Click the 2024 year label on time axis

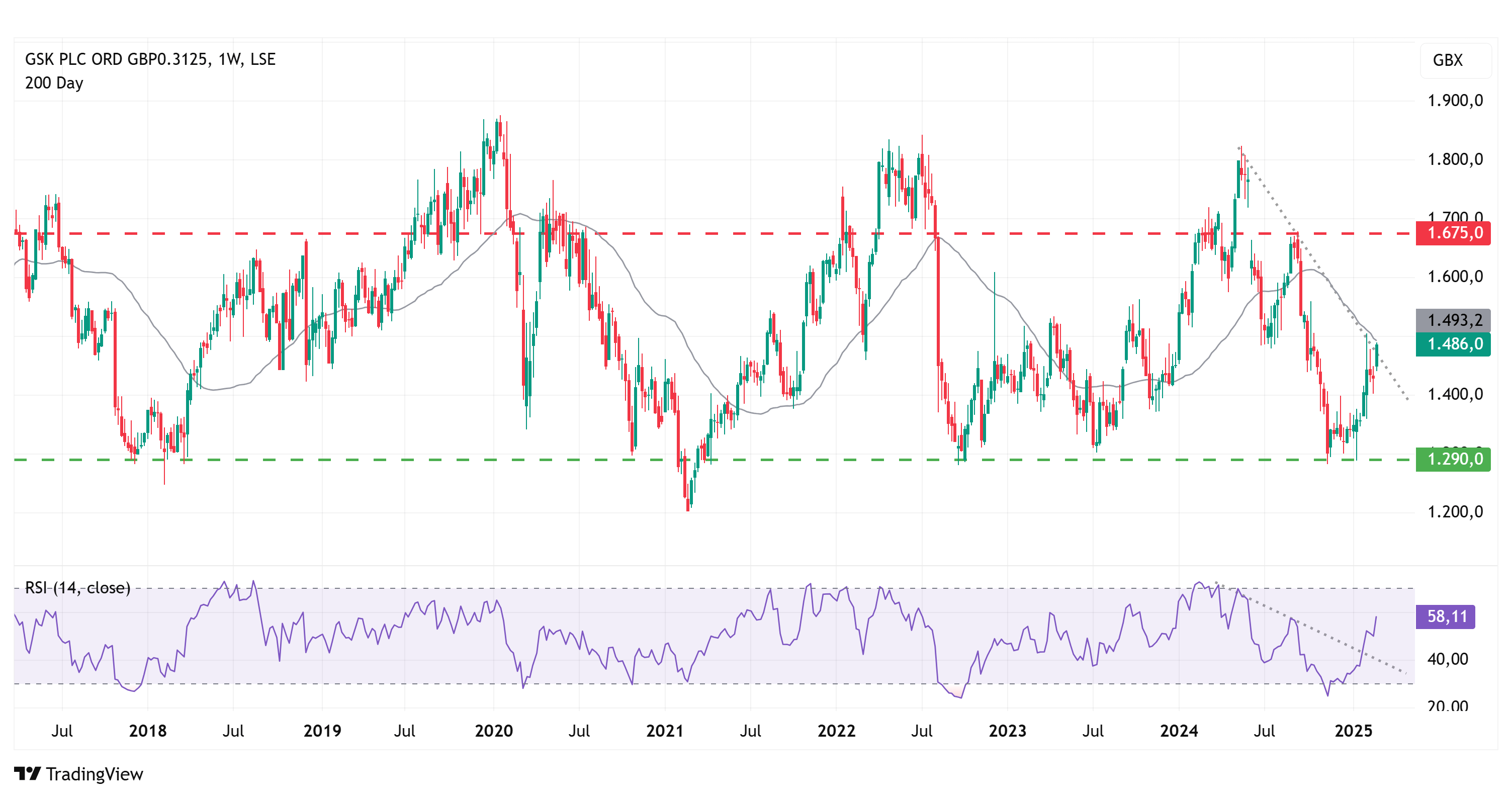tap(1179, 731)
